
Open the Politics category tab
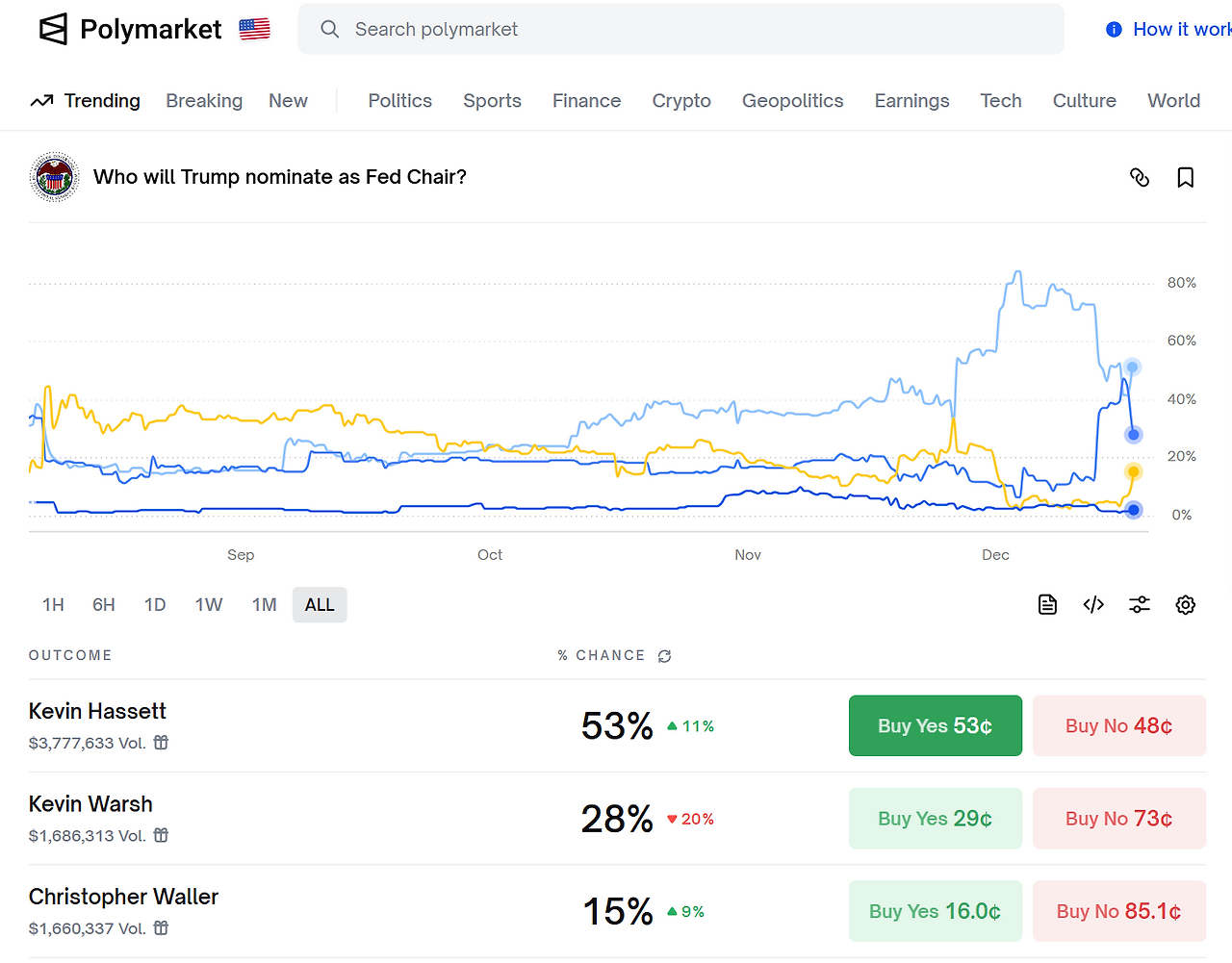[x=399, y=101]
